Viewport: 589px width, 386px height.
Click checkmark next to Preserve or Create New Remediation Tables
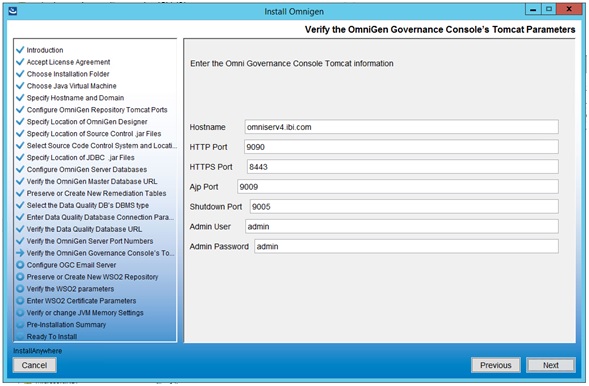coord(20,193)
